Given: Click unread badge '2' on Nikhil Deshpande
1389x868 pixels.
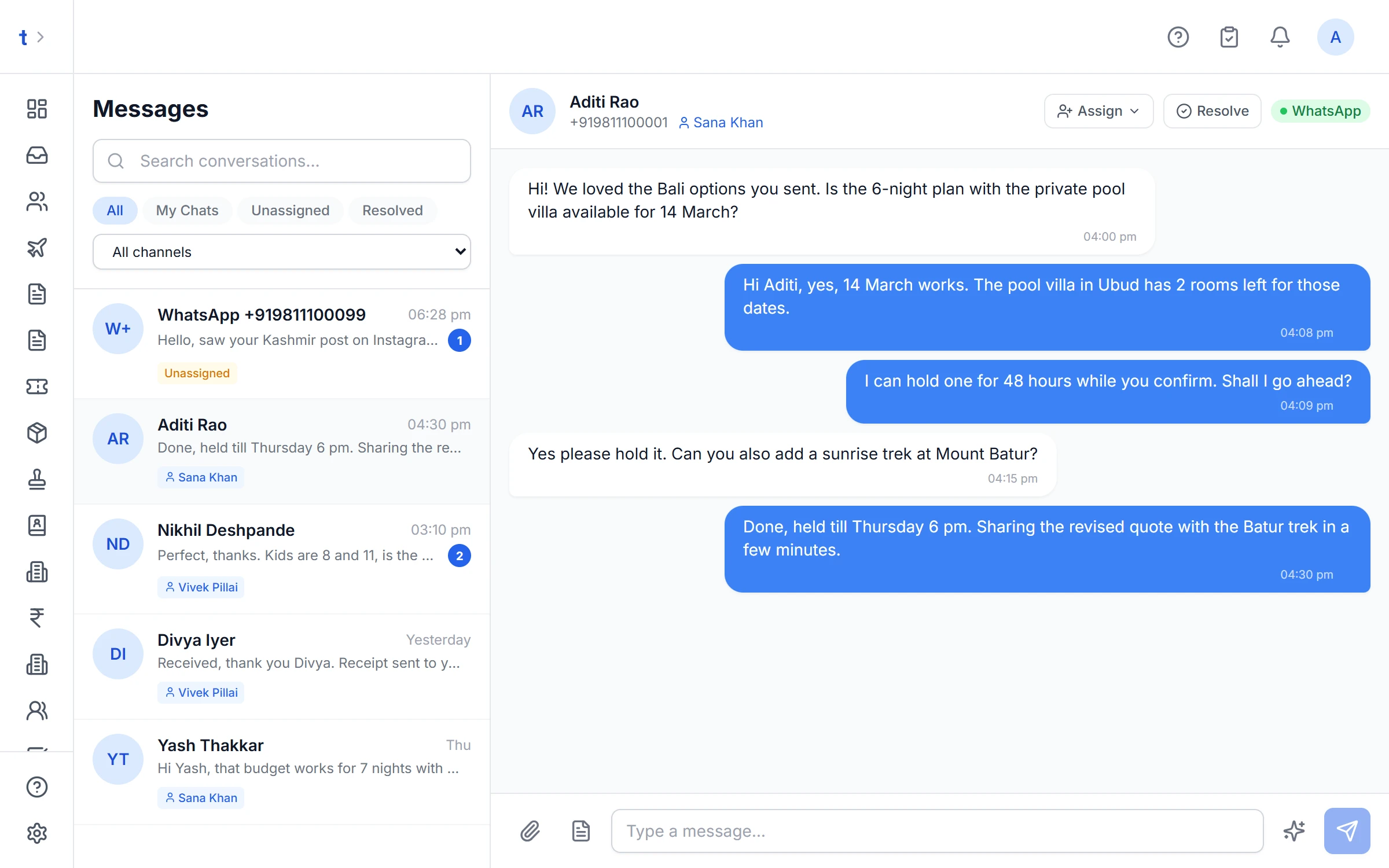Looking at the screenshot, I should [460, 556].
